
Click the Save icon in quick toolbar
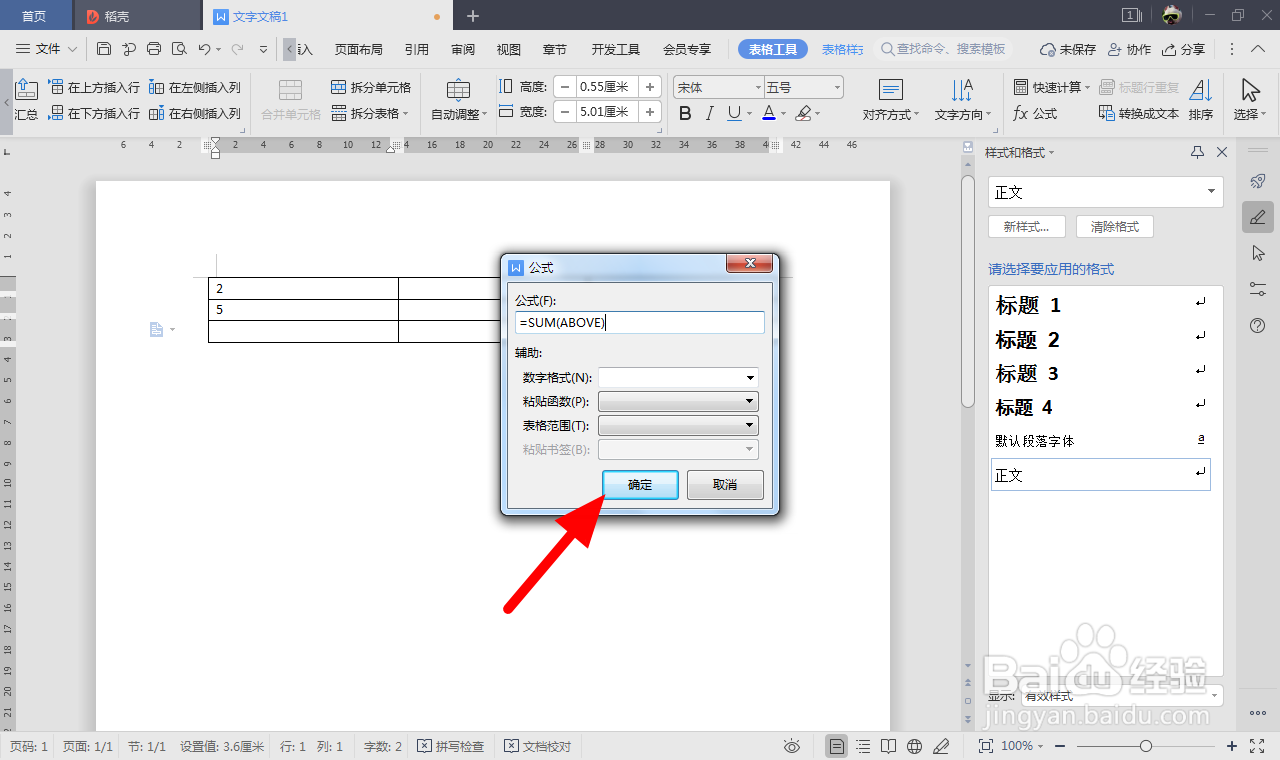[x=104, y=49]
